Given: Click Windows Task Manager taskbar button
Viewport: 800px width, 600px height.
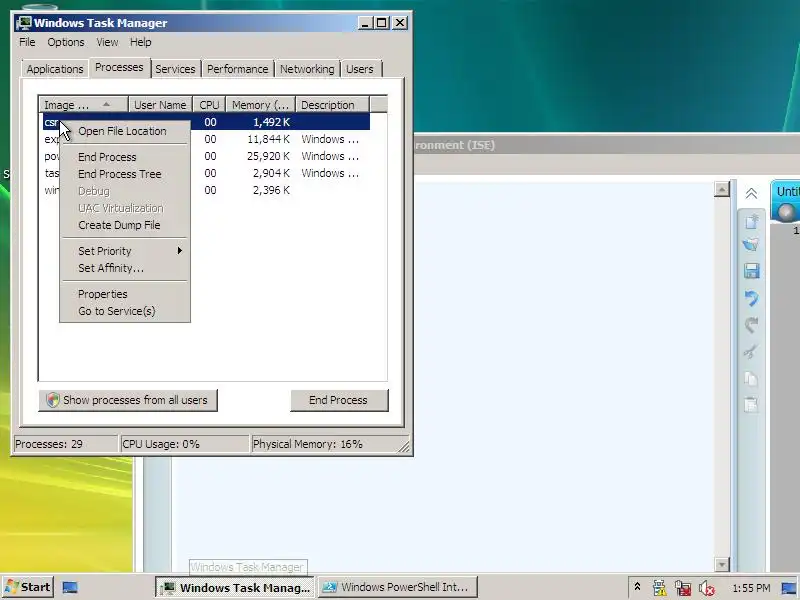Looking at the screenshot, I should [x=235, y=587].
